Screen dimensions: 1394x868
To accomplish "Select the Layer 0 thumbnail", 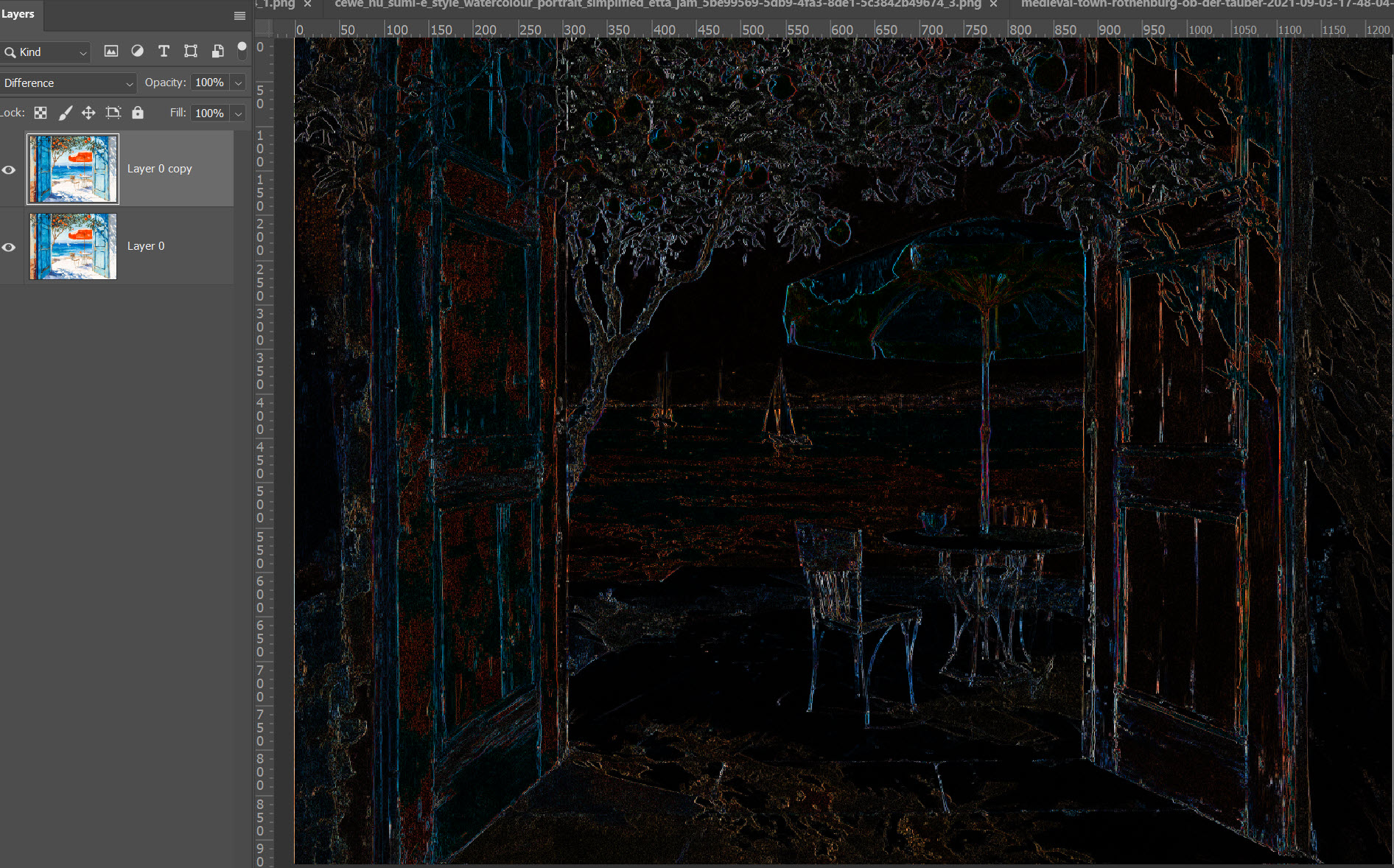I will 73,246.
